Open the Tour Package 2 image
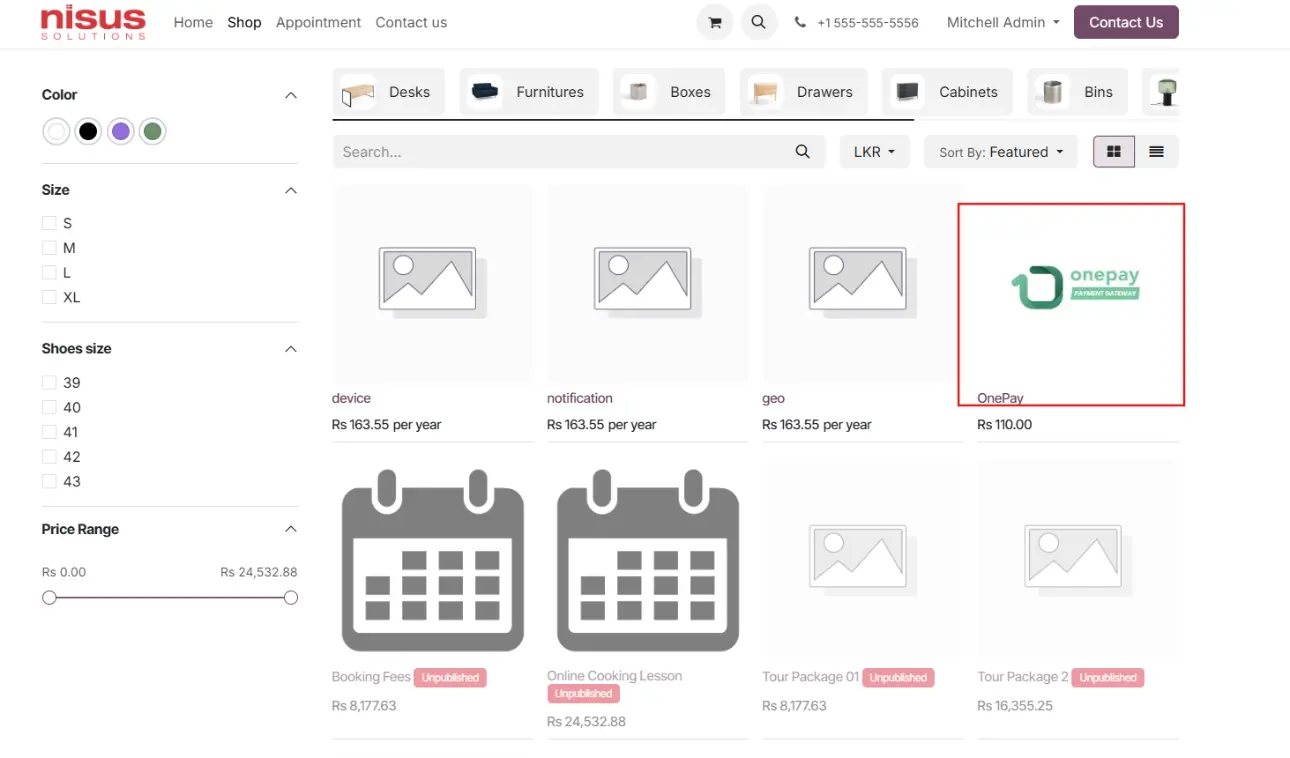The image size is (1290, 758). pyautogui.click(x=1077, y=560)
